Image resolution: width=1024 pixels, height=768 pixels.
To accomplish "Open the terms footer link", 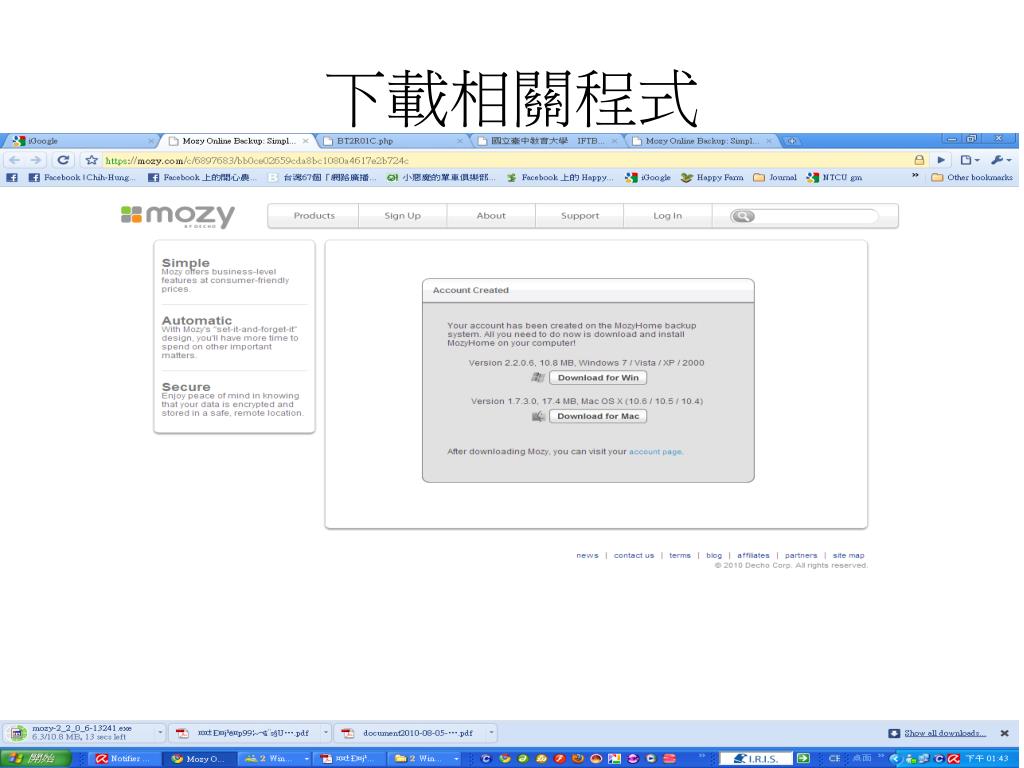I will tap(680, 555).
